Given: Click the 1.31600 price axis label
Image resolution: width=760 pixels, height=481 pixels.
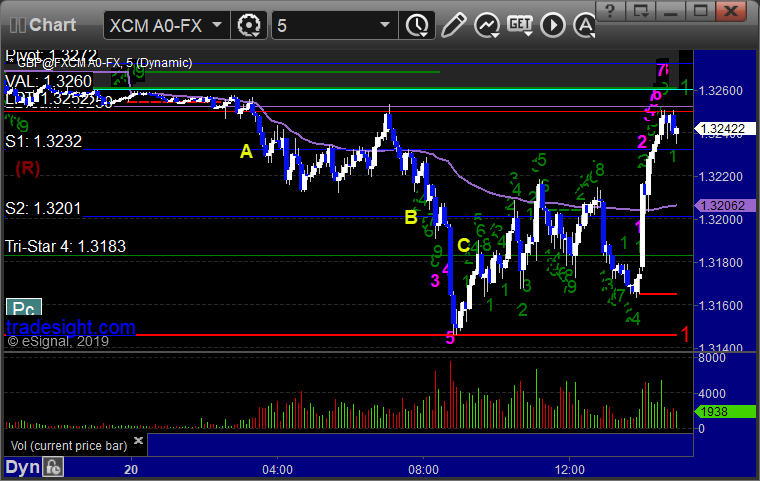Looking at the screenshot, I should [721, 305].
